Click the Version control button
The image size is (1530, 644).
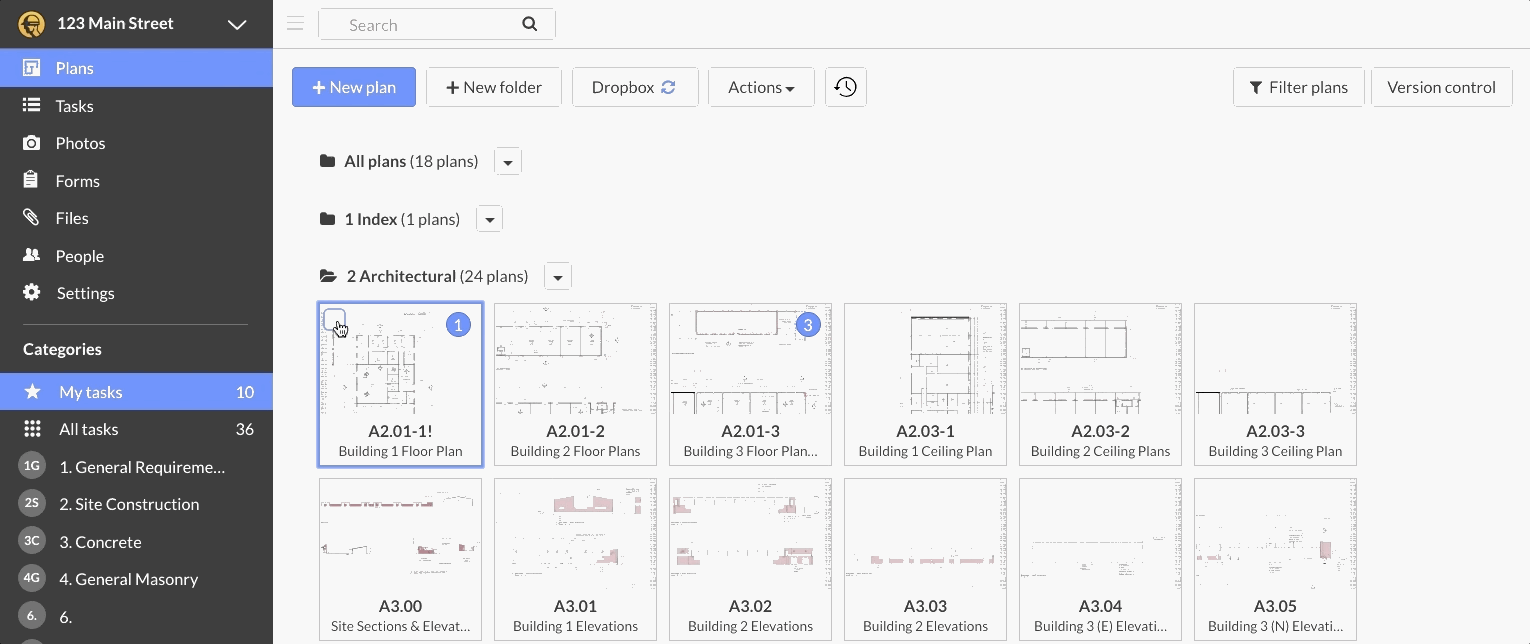1441,87
